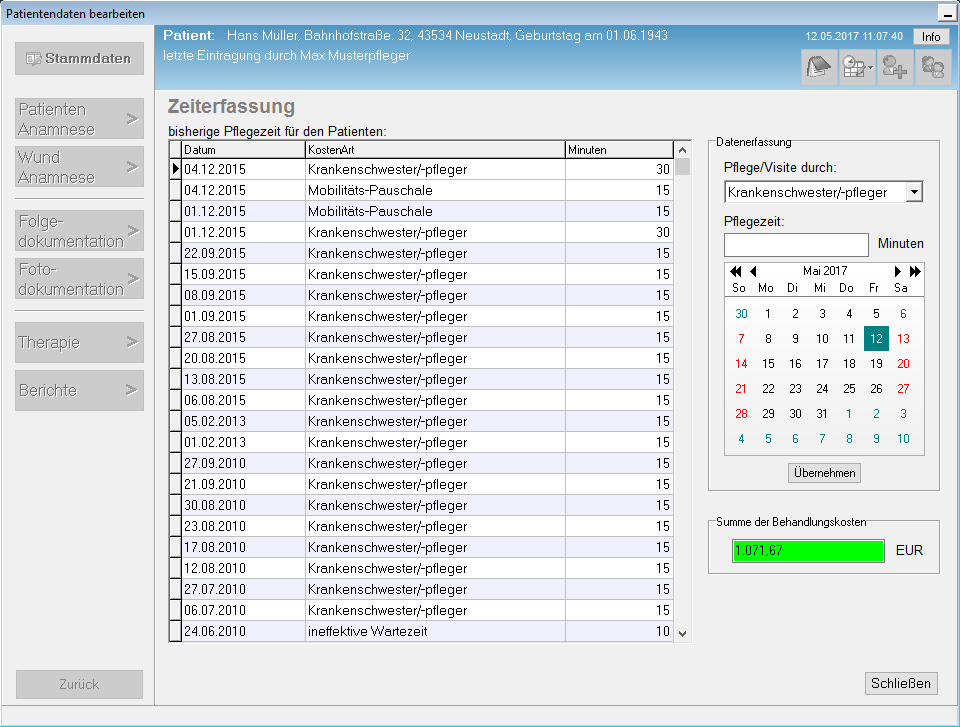Select the date cell 22.09.2015

pyautogui.click(x=244, y=254)
